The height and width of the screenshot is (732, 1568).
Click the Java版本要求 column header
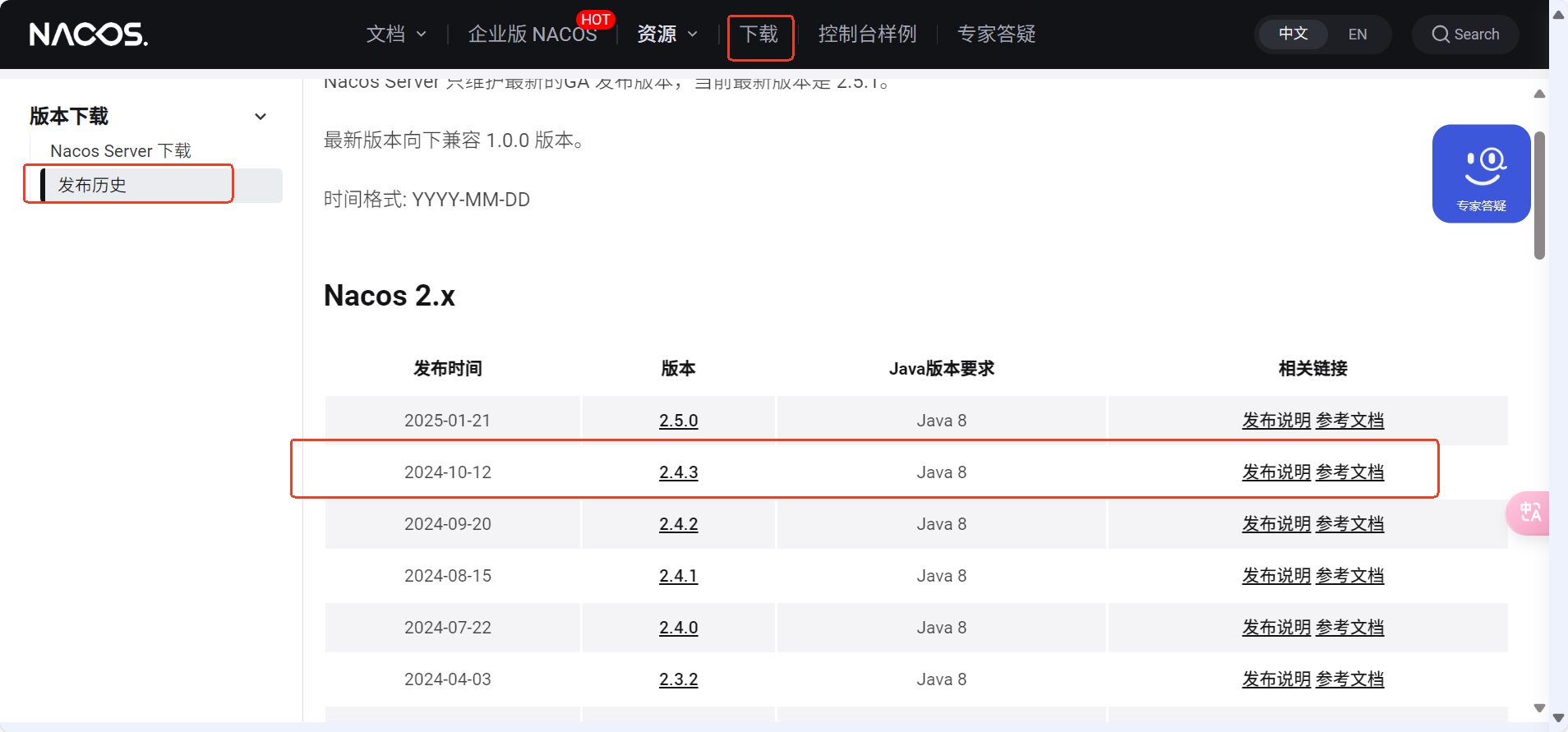click(x=942, y=369)
